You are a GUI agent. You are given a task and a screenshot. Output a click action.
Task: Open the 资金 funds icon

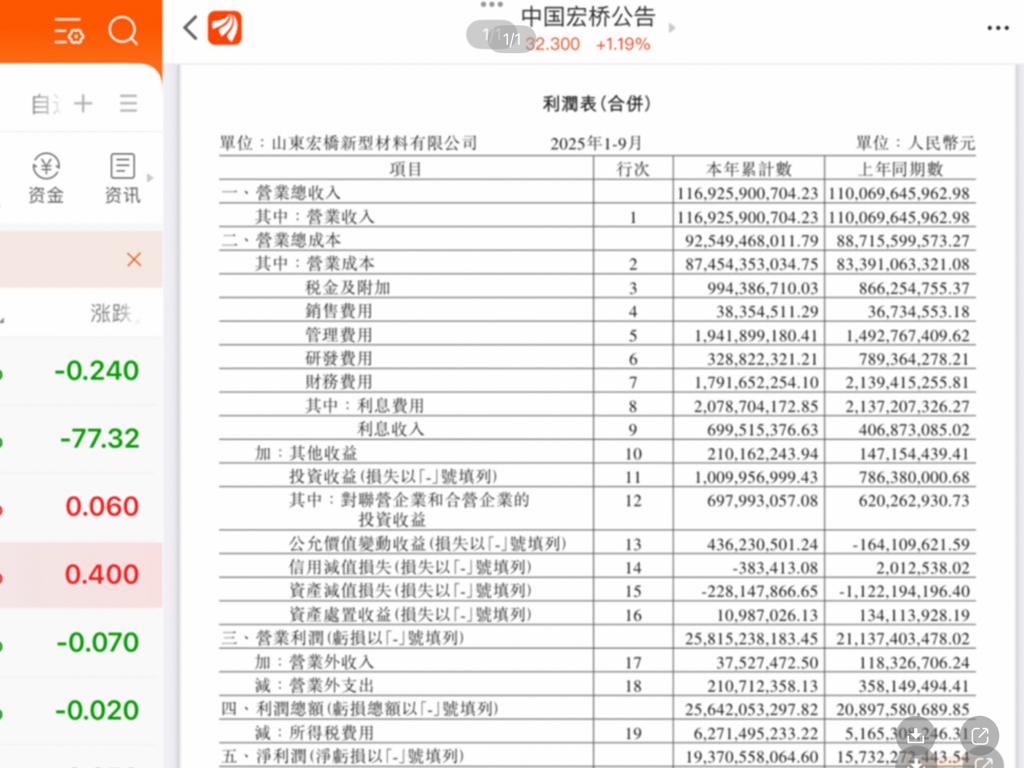pos(46,178)
